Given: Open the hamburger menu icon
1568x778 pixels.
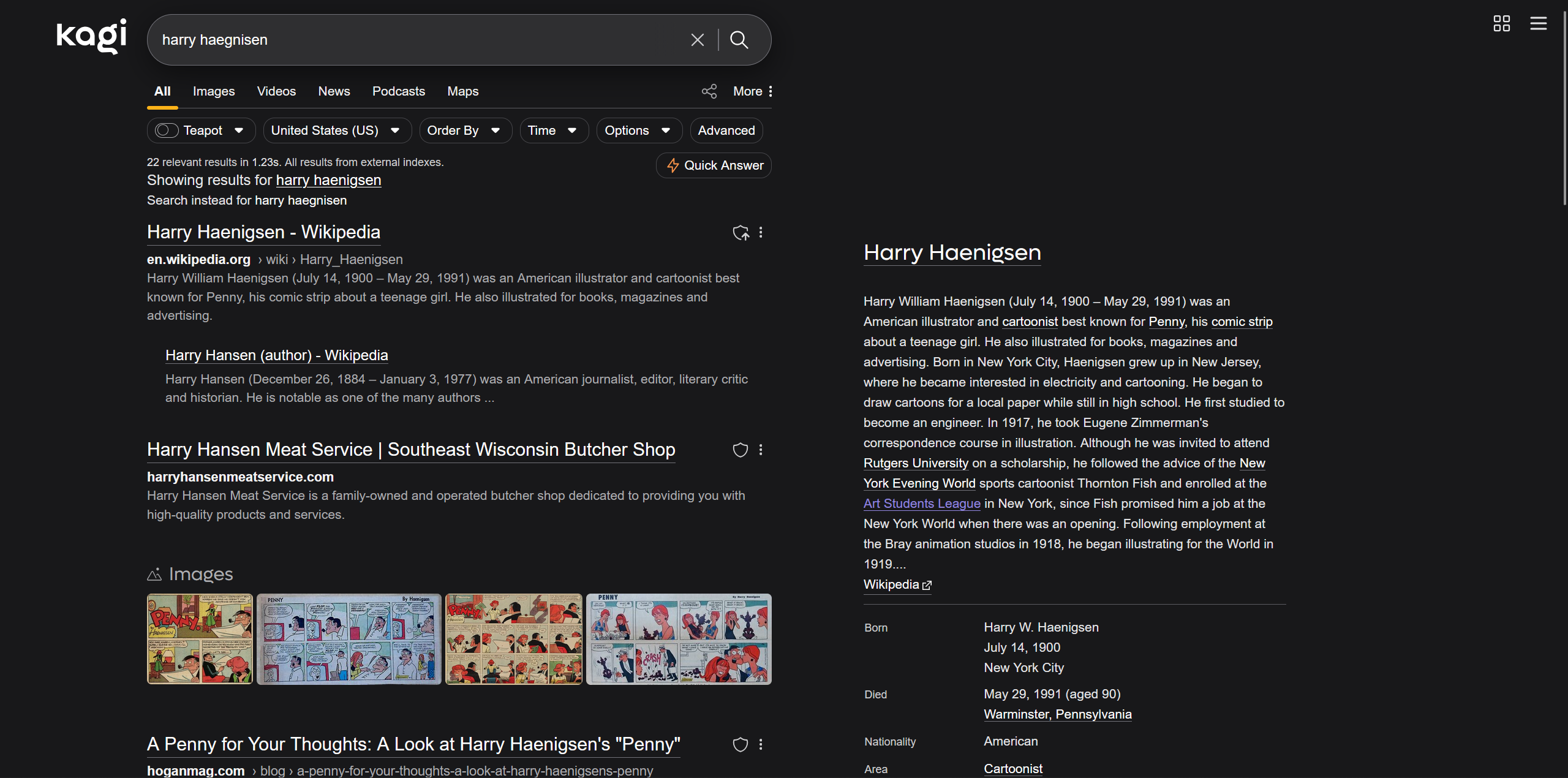Looking at the screenshot, I should pyautogui.click(x=1539, y=23).
